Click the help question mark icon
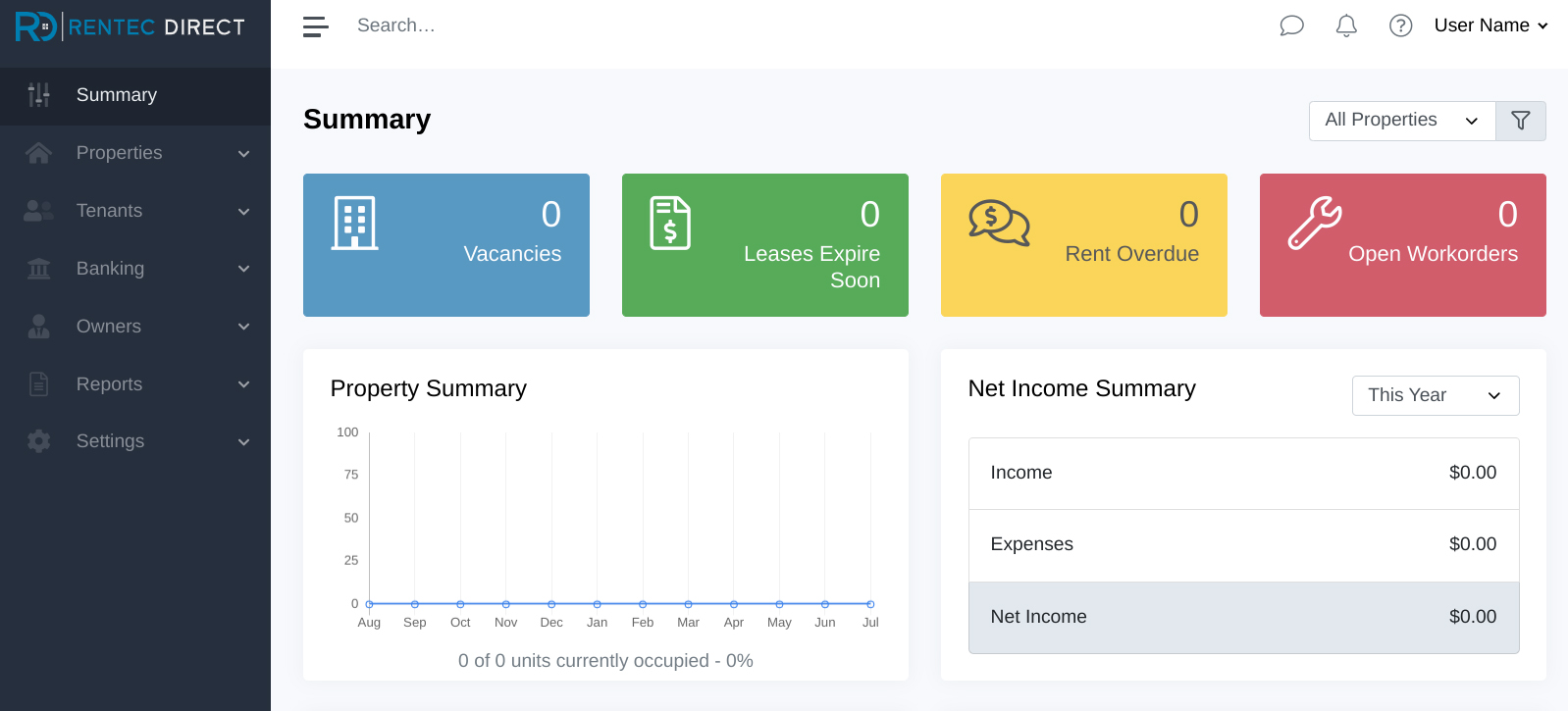Image resolution: width=1568 pixels, height=711 pixels. (x=1400, y=25)
